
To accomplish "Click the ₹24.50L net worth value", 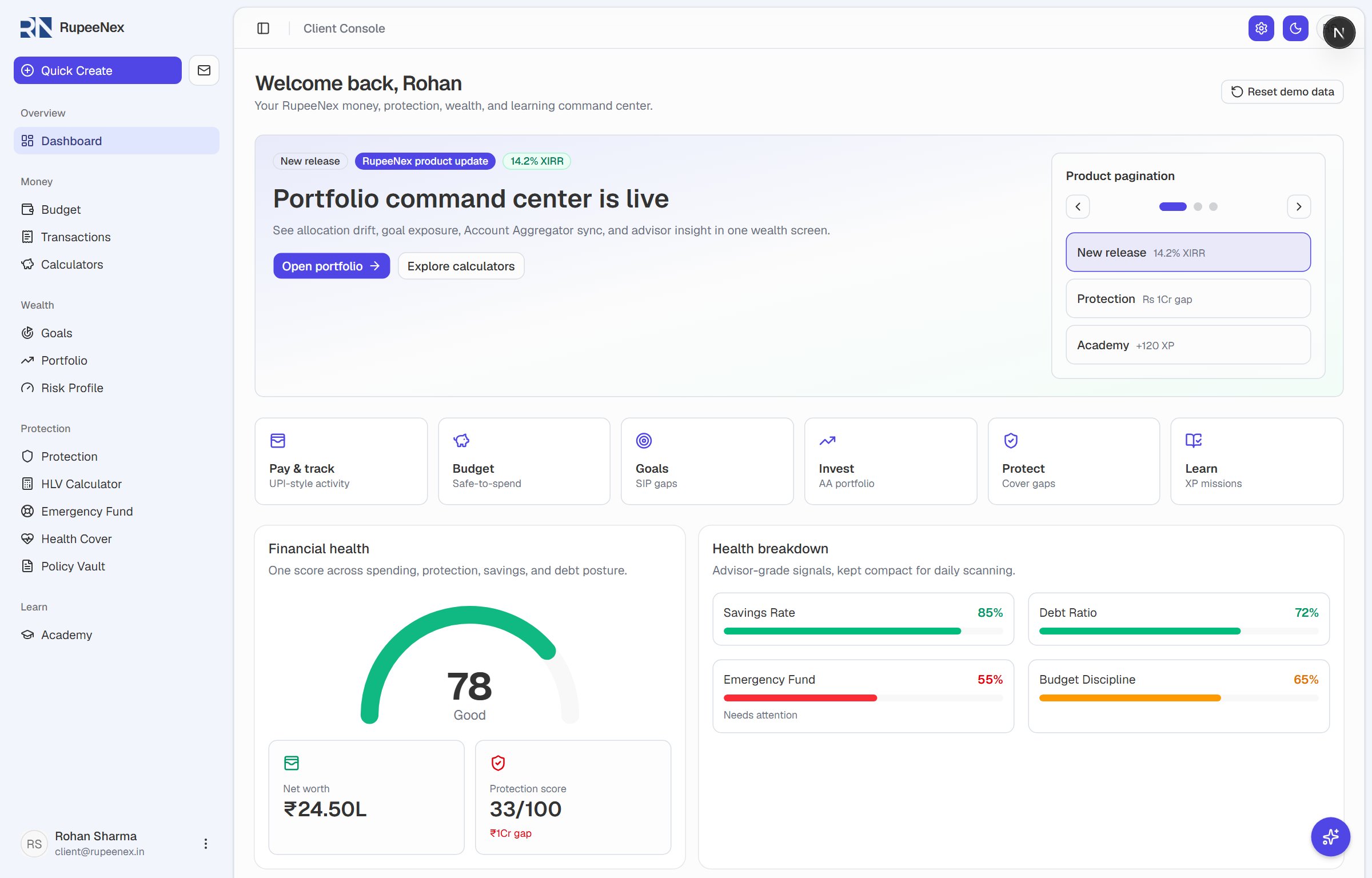I will tap(325, 809).
